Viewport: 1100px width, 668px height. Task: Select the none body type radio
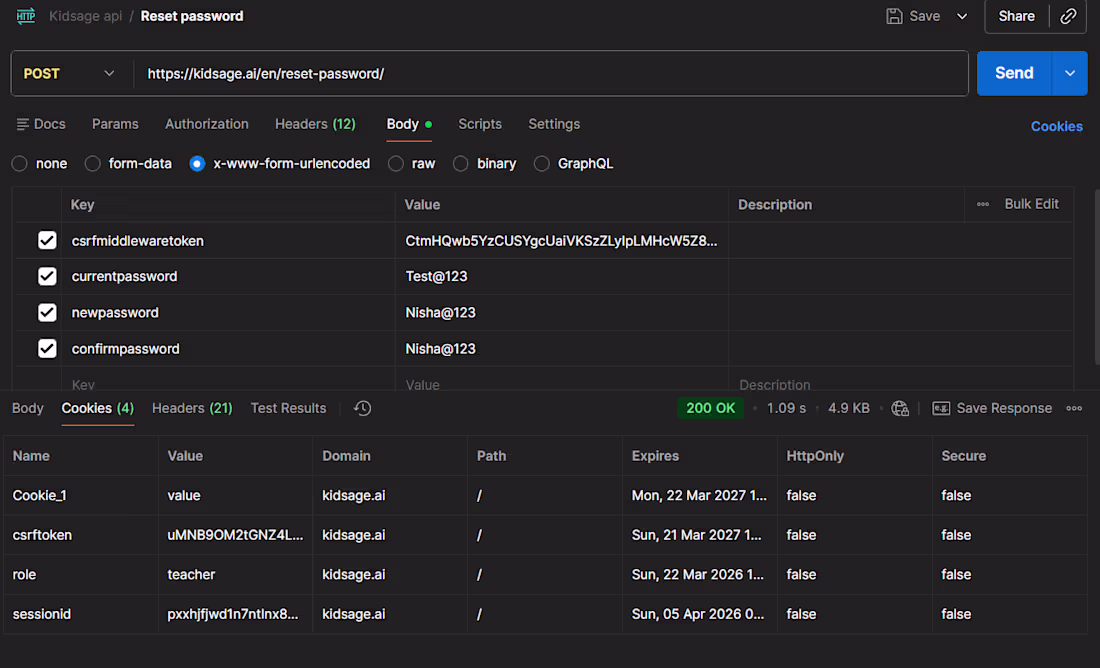[x=20, y=163]
